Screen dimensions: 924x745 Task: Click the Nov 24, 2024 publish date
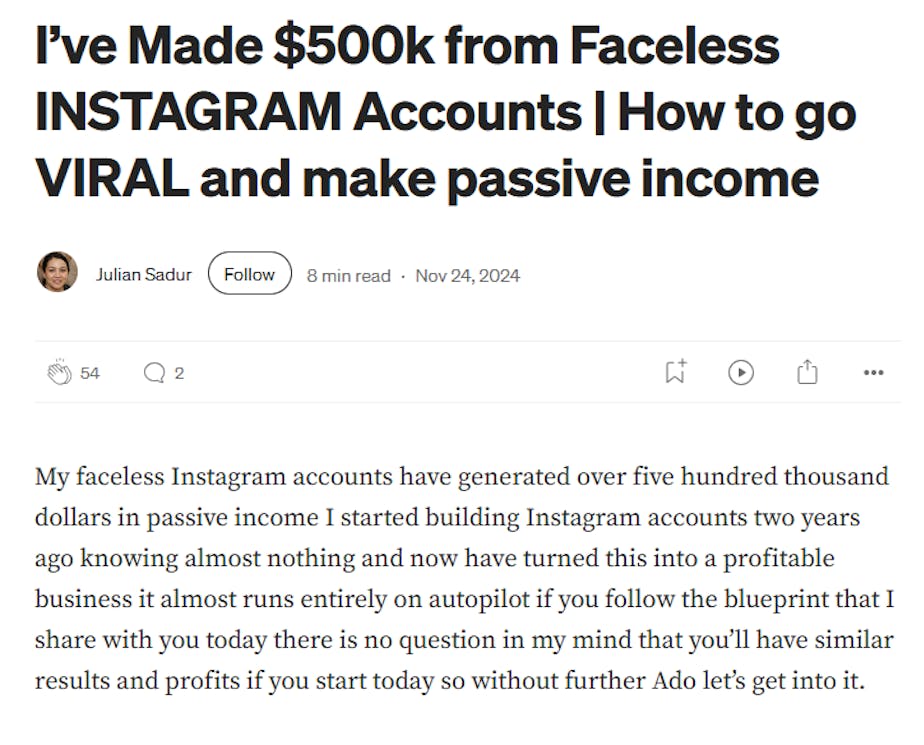point(467,275)
